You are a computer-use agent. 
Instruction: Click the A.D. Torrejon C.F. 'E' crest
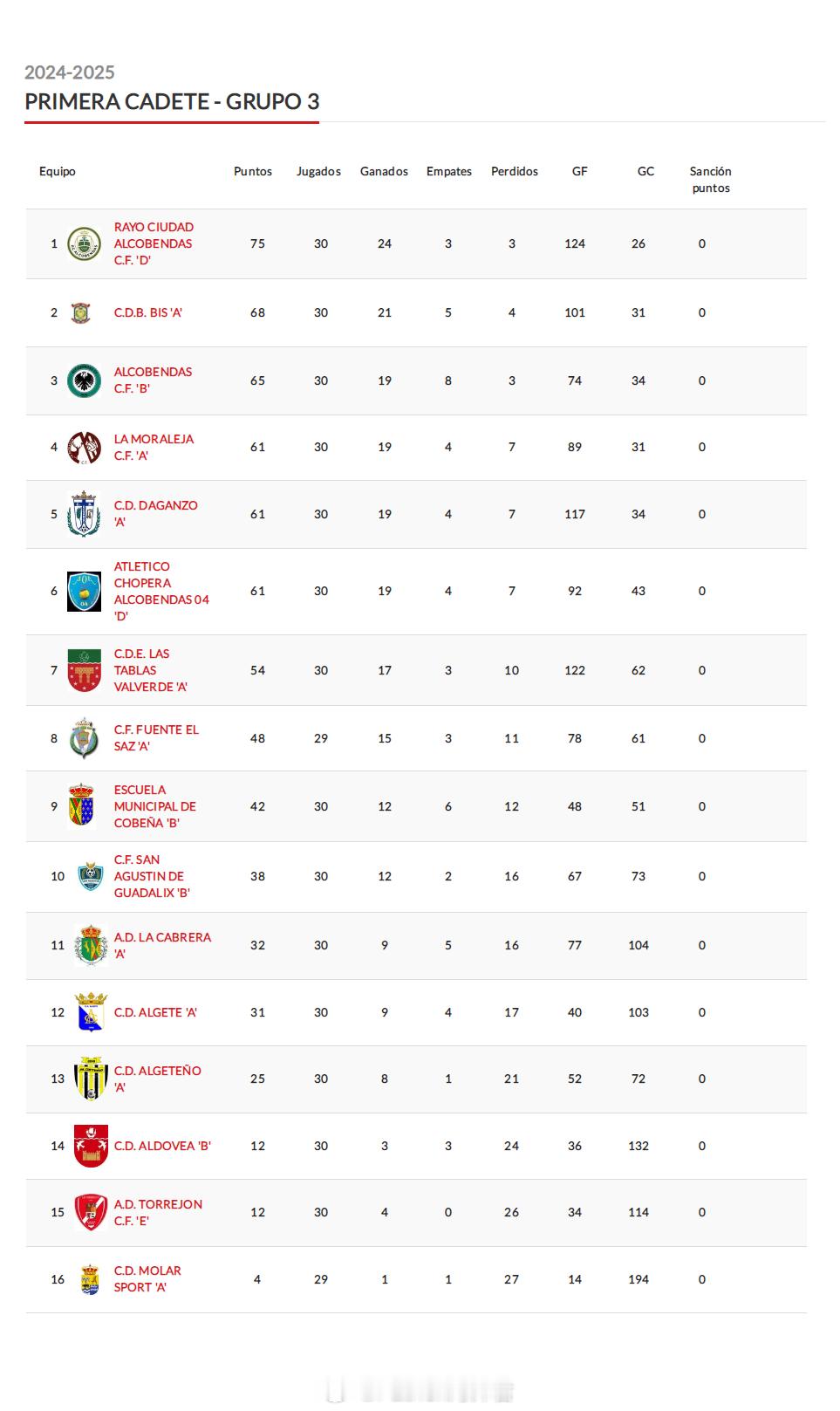tap(90, 1212)
